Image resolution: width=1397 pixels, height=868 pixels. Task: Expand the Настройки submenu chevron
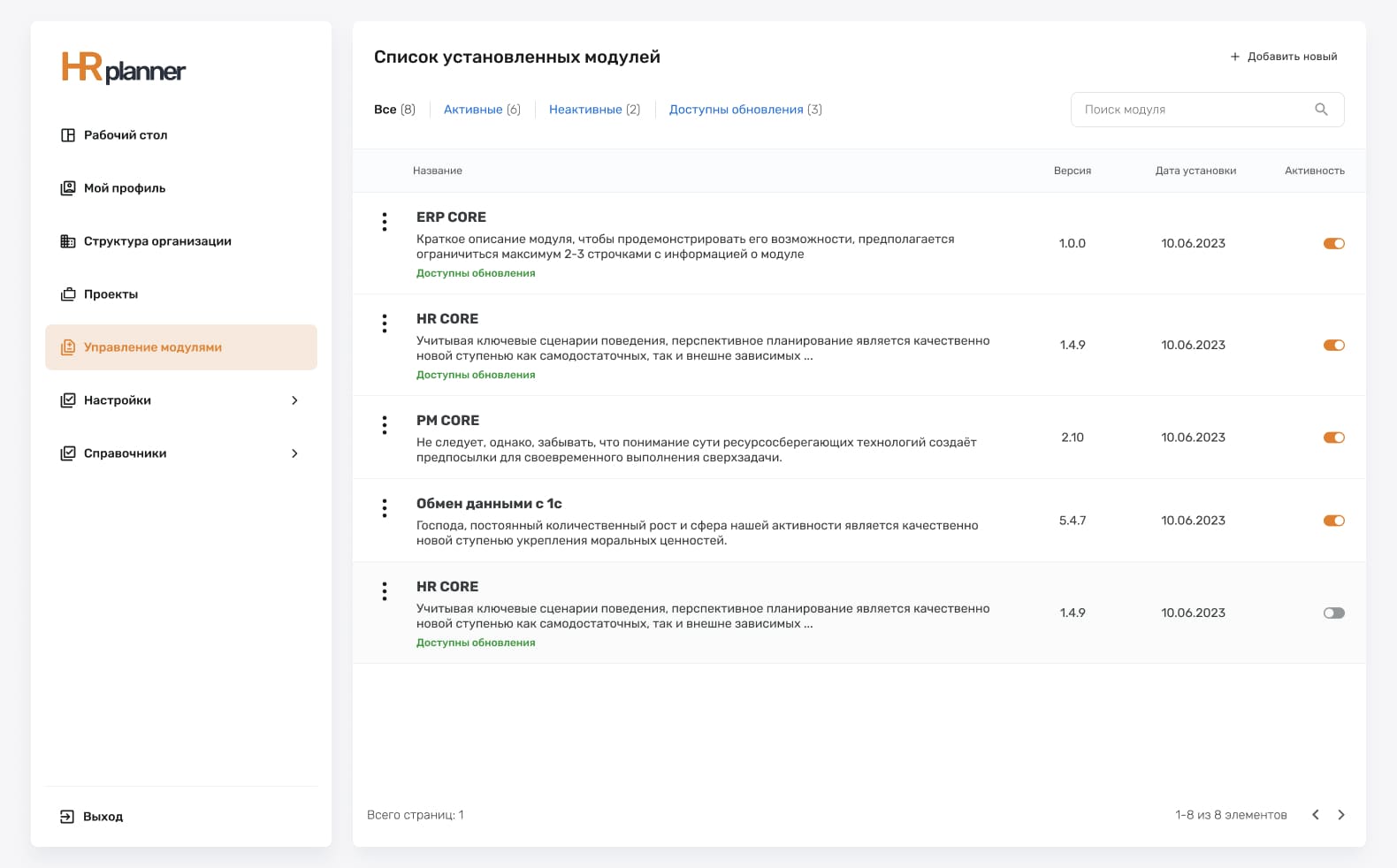point(294,400)
